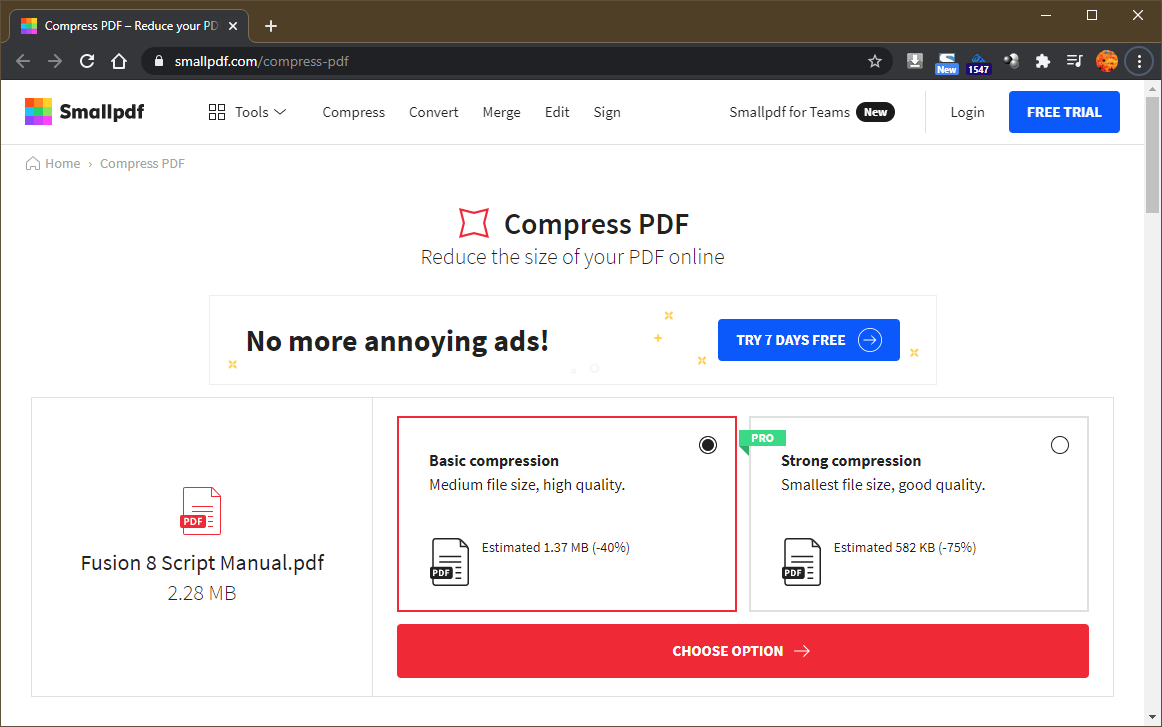Open the media control icon
The image size is (1162, 727).
click(1075, 62)
